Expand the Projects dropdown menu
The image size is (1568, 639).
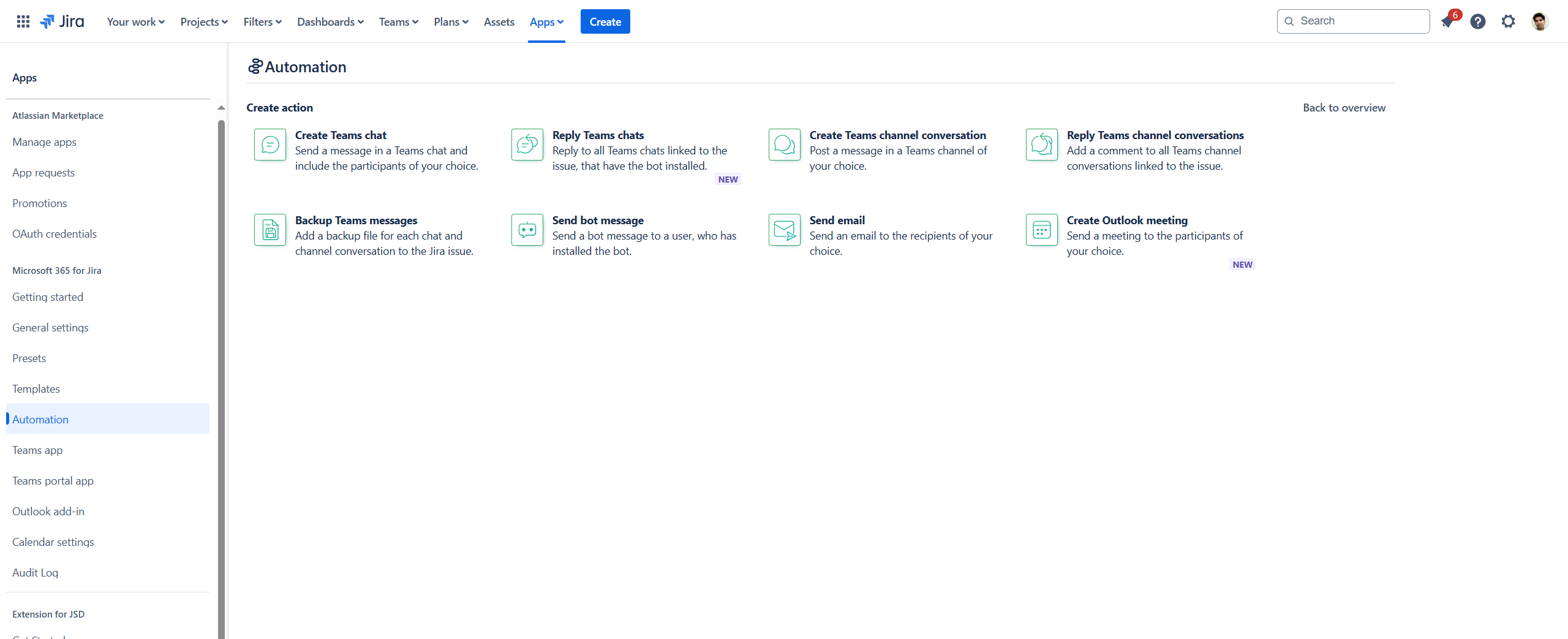(204, 21)
